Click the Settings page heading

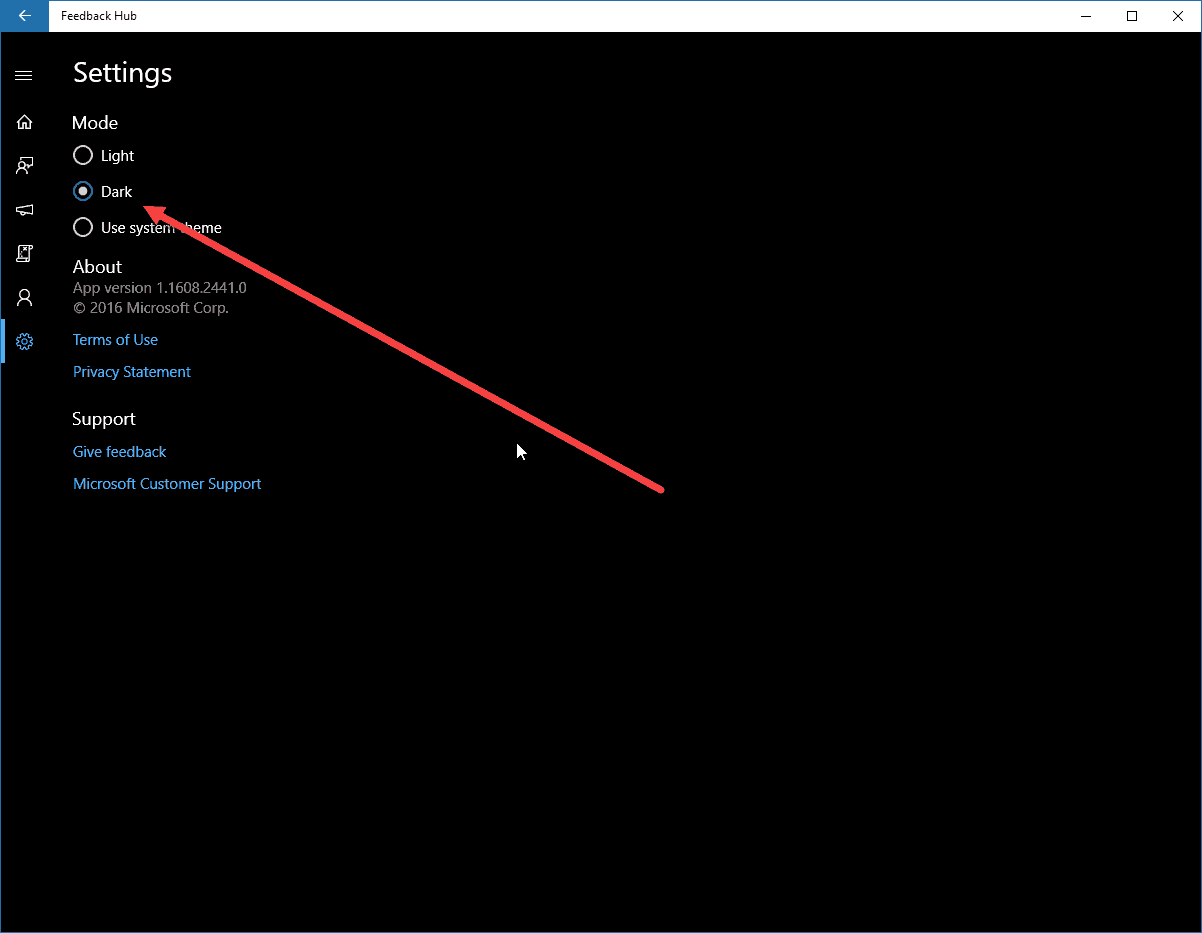(122, 73)
